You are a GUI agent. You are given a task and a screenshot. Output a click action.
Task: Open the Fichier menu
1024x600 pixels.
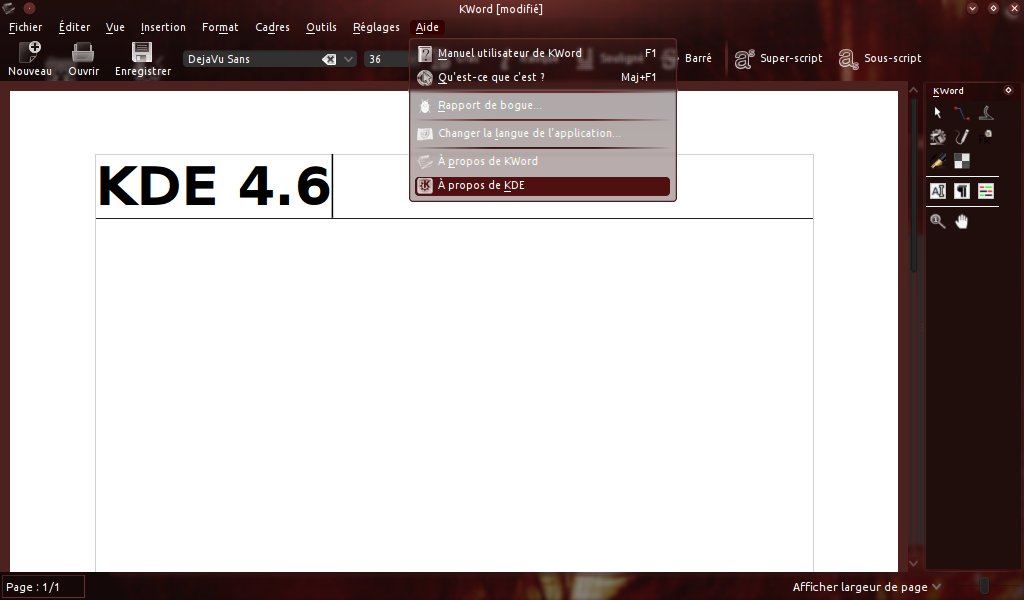pyautogui.click(x=25, y=27)
